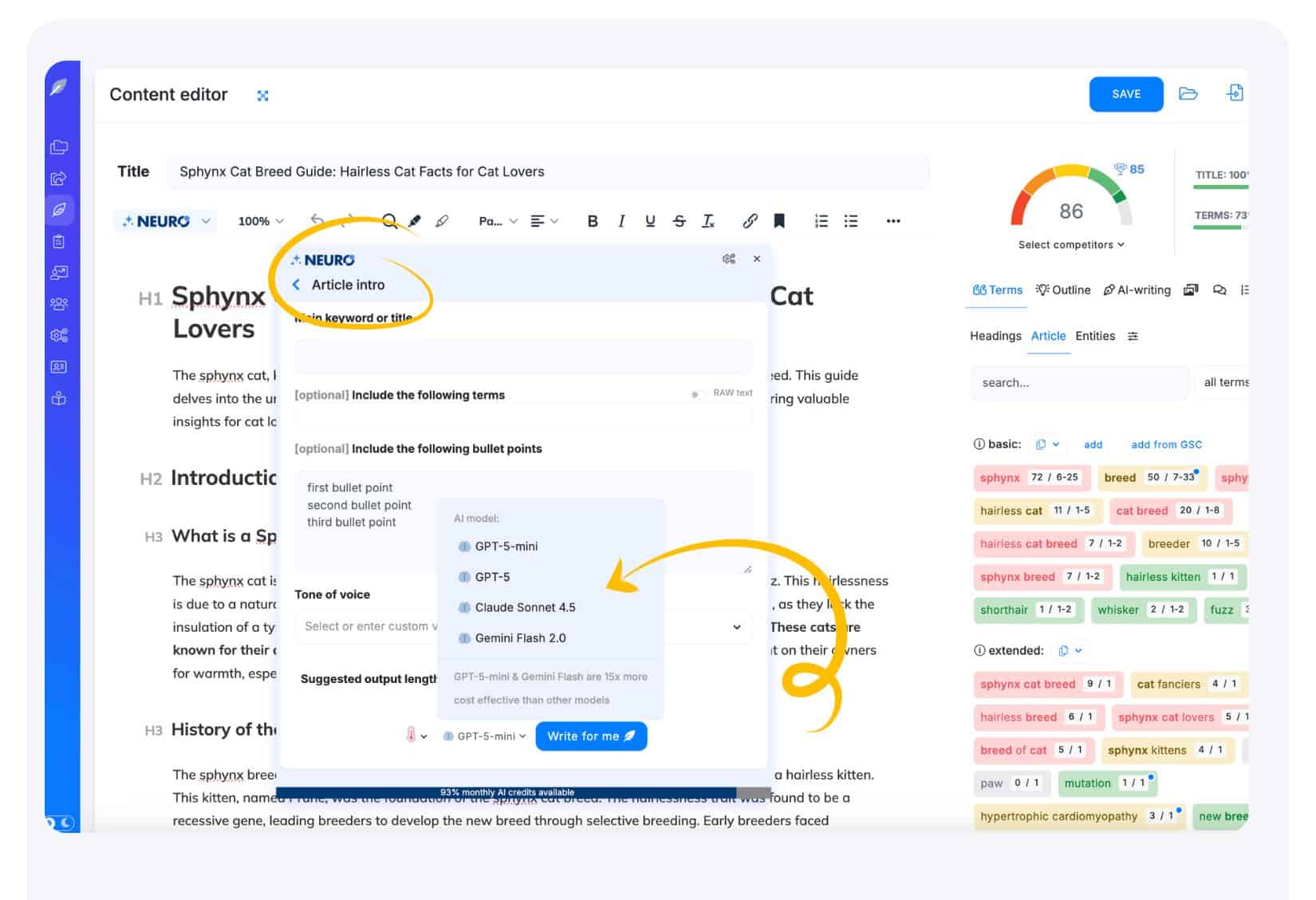This screenshot has width=1316, height=900.
Task: Open the chat bubble icon near AI-writing
Action: (1219, 290)
